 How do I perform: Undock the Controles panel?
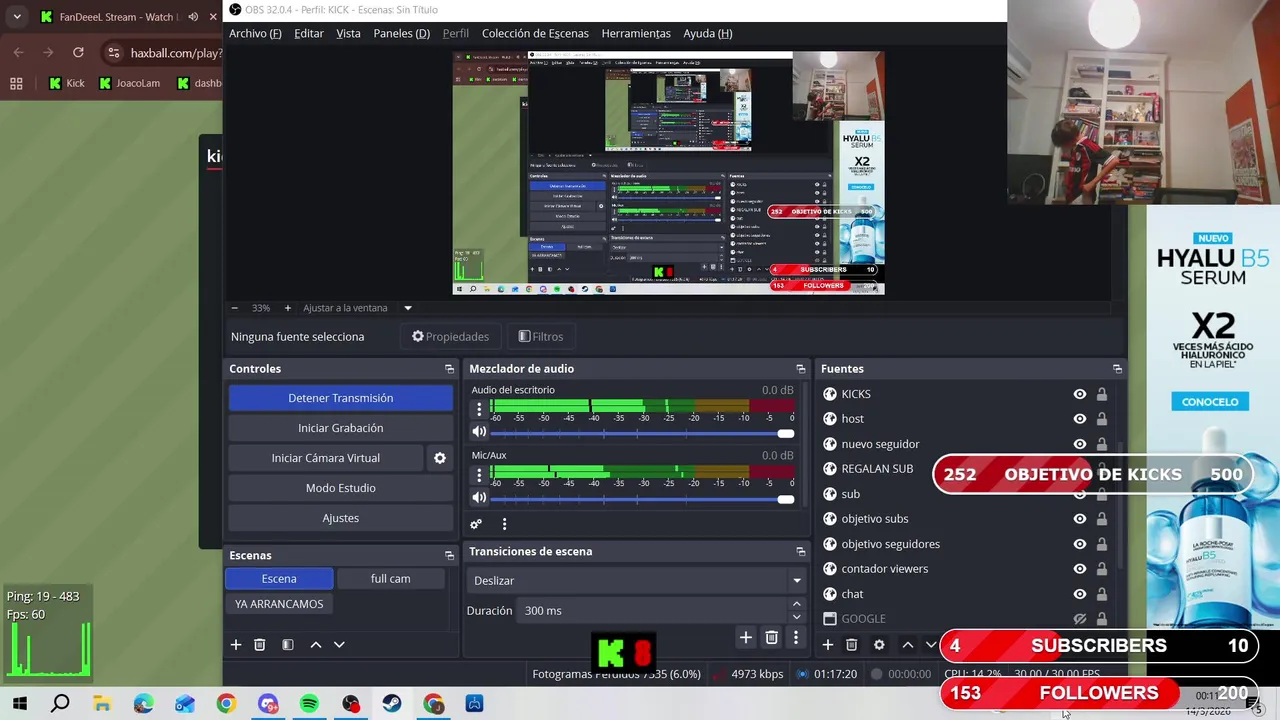(449, 369)
